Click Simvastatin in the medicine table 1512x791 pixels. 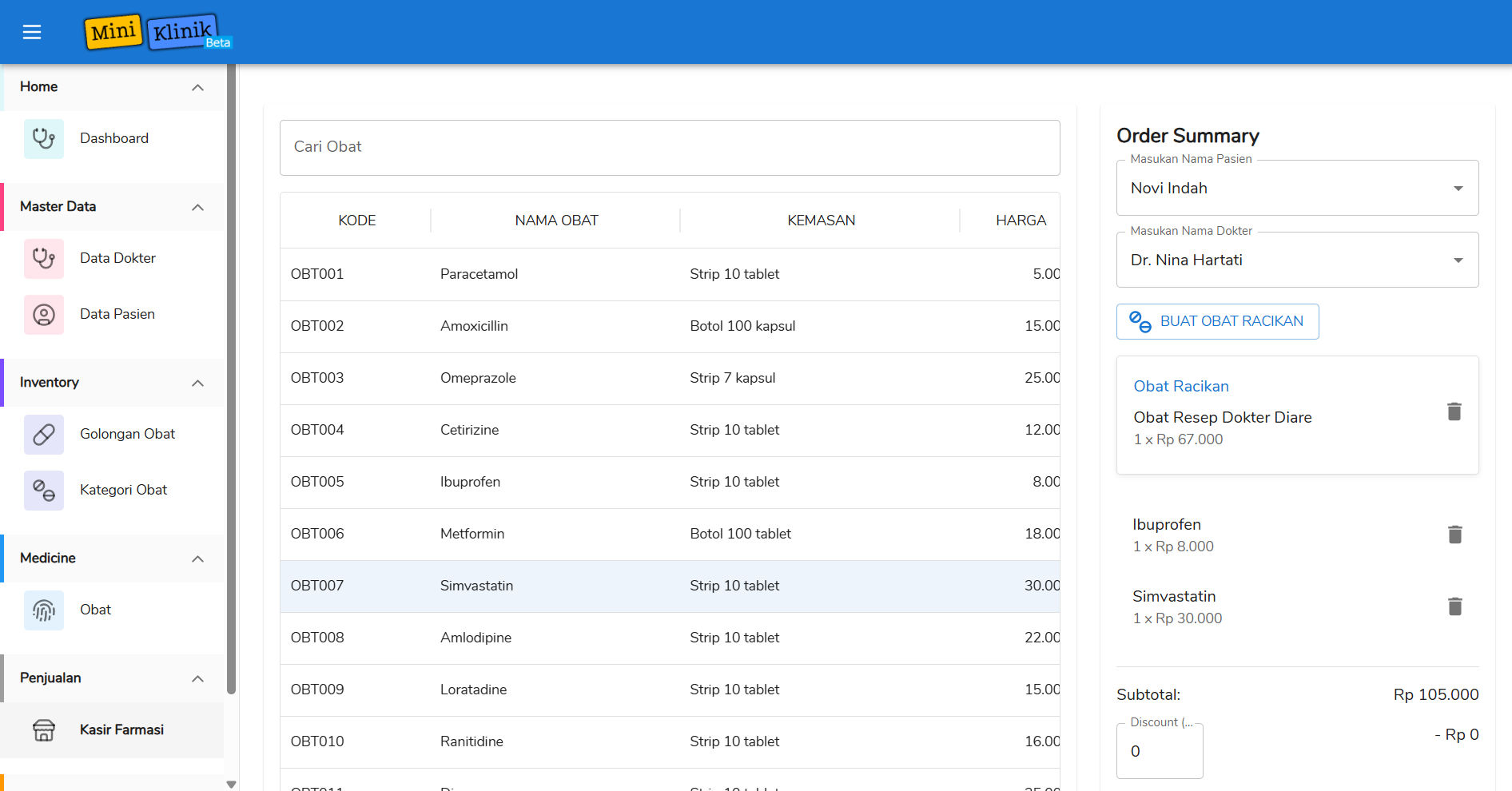[x=476, y=586]
